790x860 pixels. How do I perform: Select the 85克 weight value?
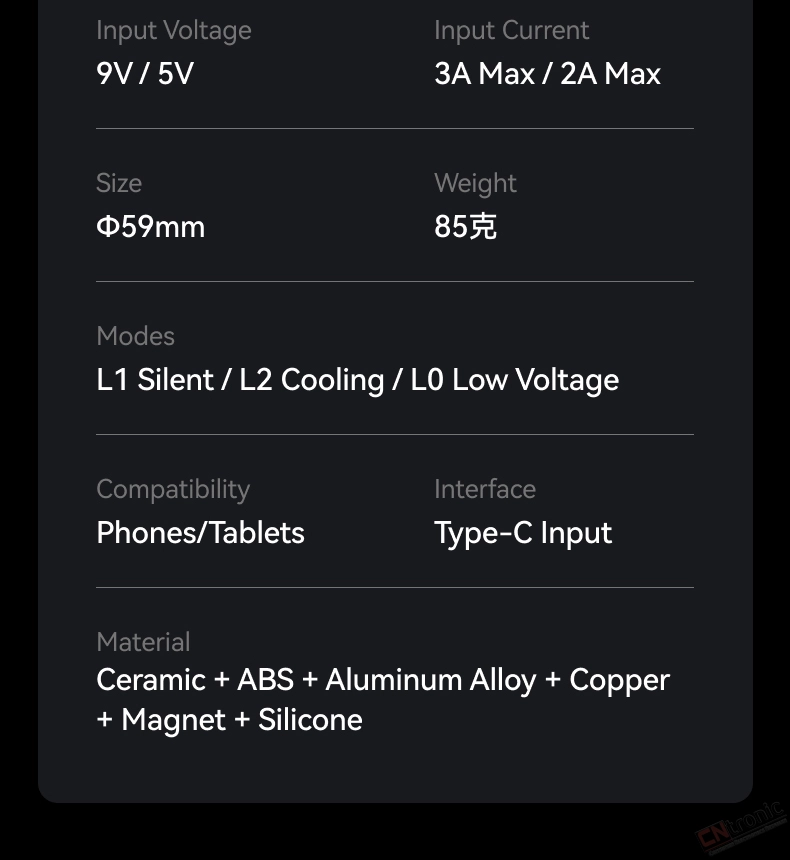tap(465, 227)
